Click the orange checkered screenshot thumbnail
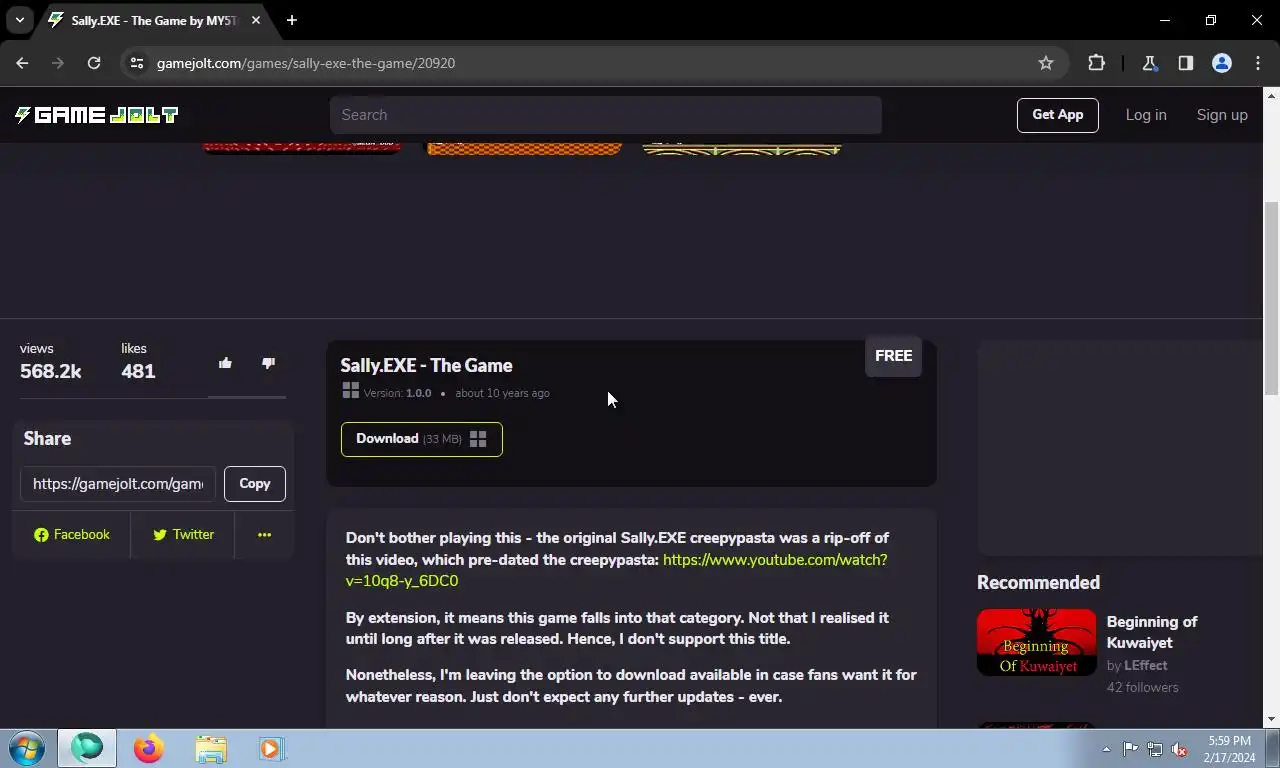This screenshot has width=1280, height=768. (524, 148)
